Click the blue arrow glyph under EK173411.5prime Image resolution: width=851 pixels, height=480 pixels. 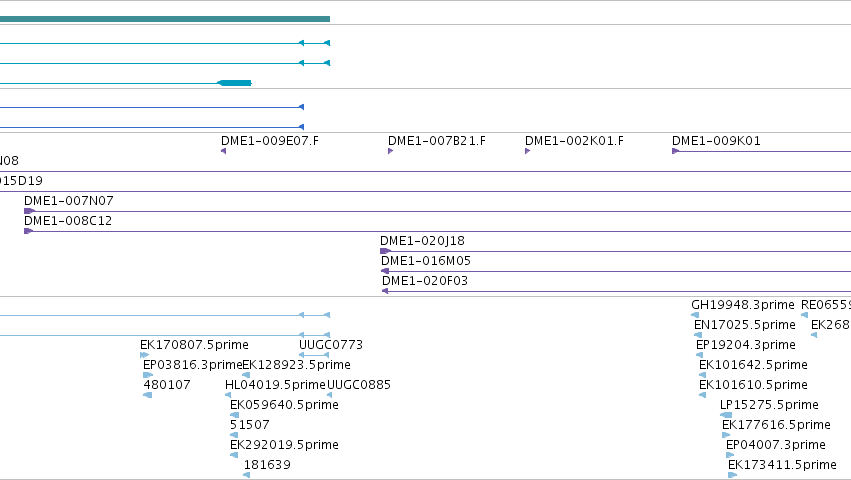coord(732,475)
